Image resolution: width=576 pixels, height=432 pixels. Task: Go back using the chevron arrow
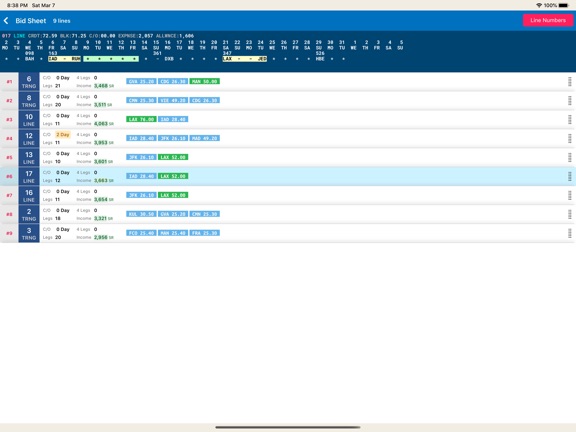(6, 21)
